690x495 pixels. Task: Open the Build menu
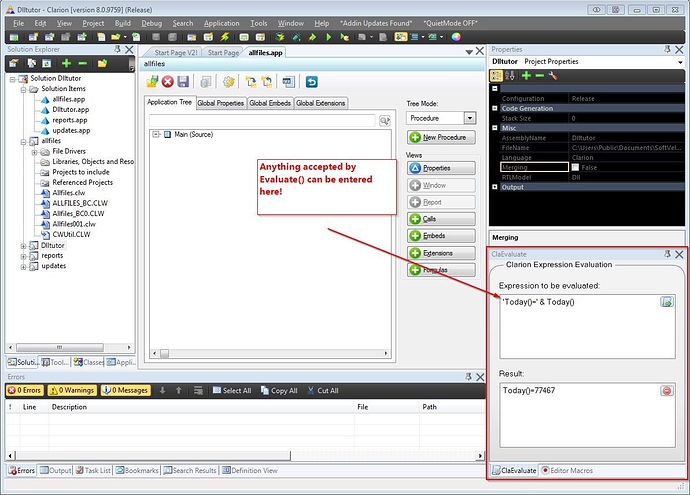(122, 23)
